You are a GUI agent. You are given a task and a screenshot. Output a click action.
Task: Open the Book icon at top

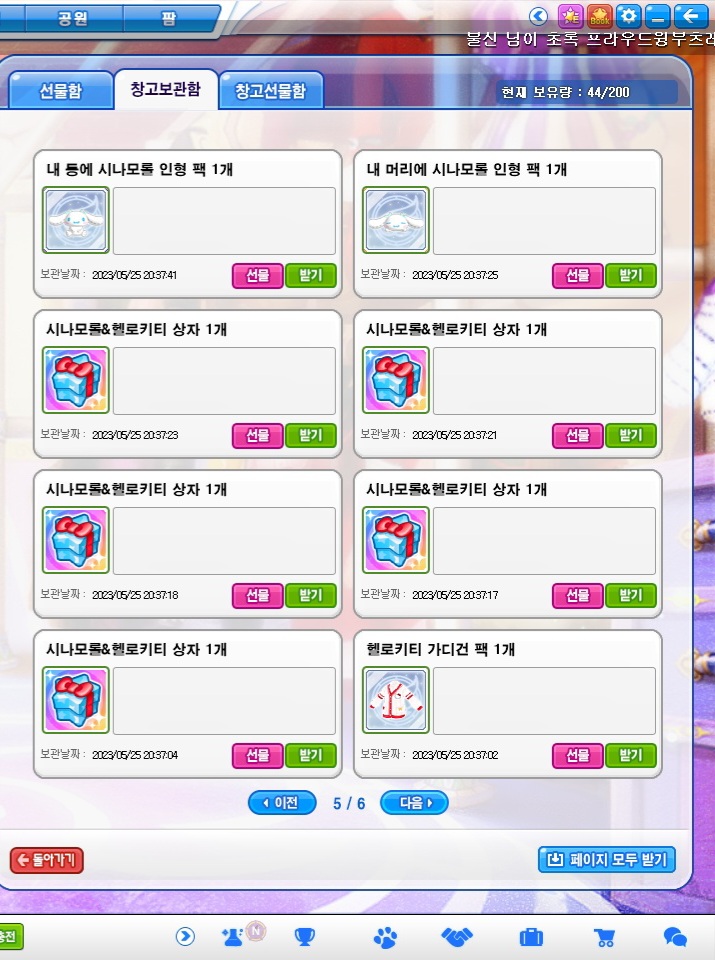600,16
